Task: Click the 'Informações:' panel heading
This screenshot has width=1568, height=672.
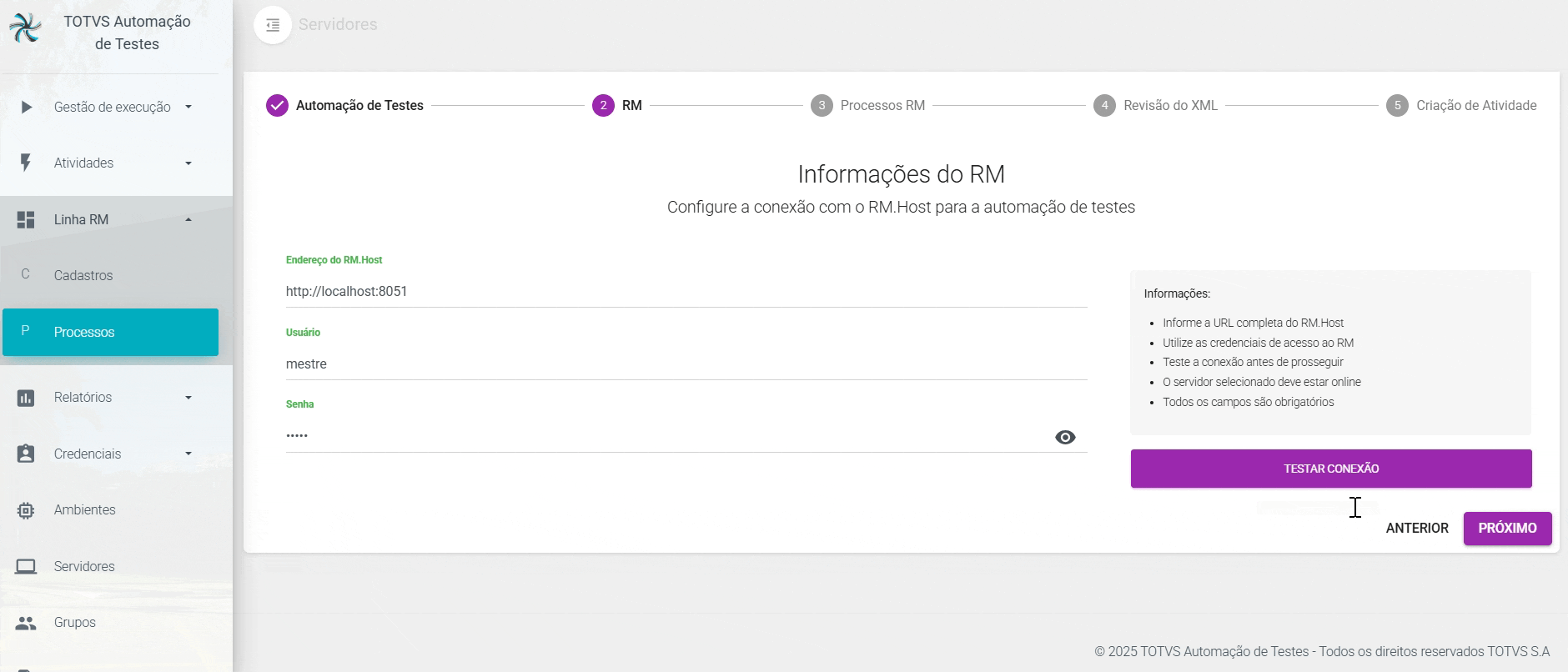Action: pyautogui.click(x=1177, y=294)
